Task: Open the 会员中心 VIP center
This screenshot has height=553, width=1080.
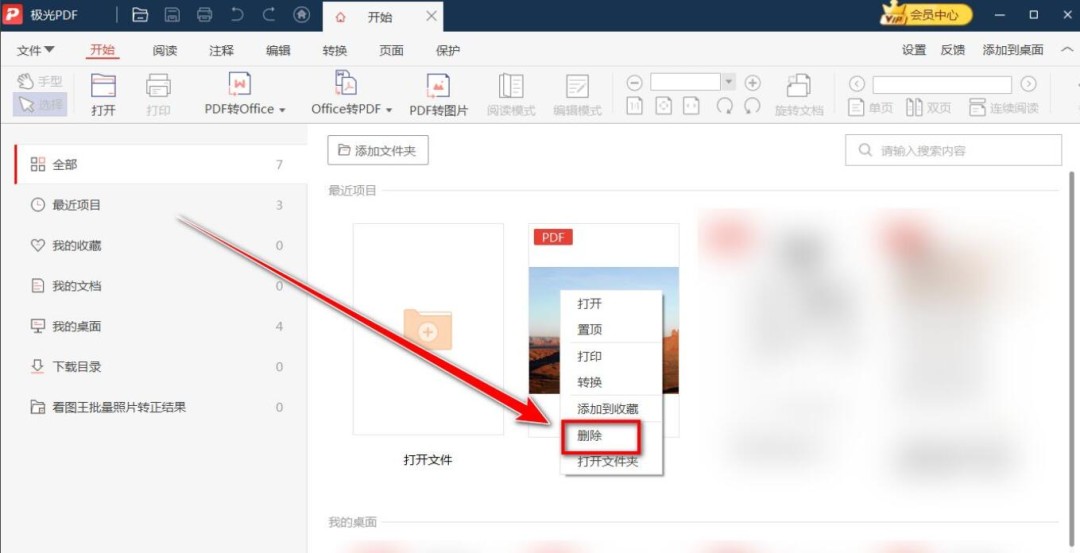Action: (x=926, y=14)
